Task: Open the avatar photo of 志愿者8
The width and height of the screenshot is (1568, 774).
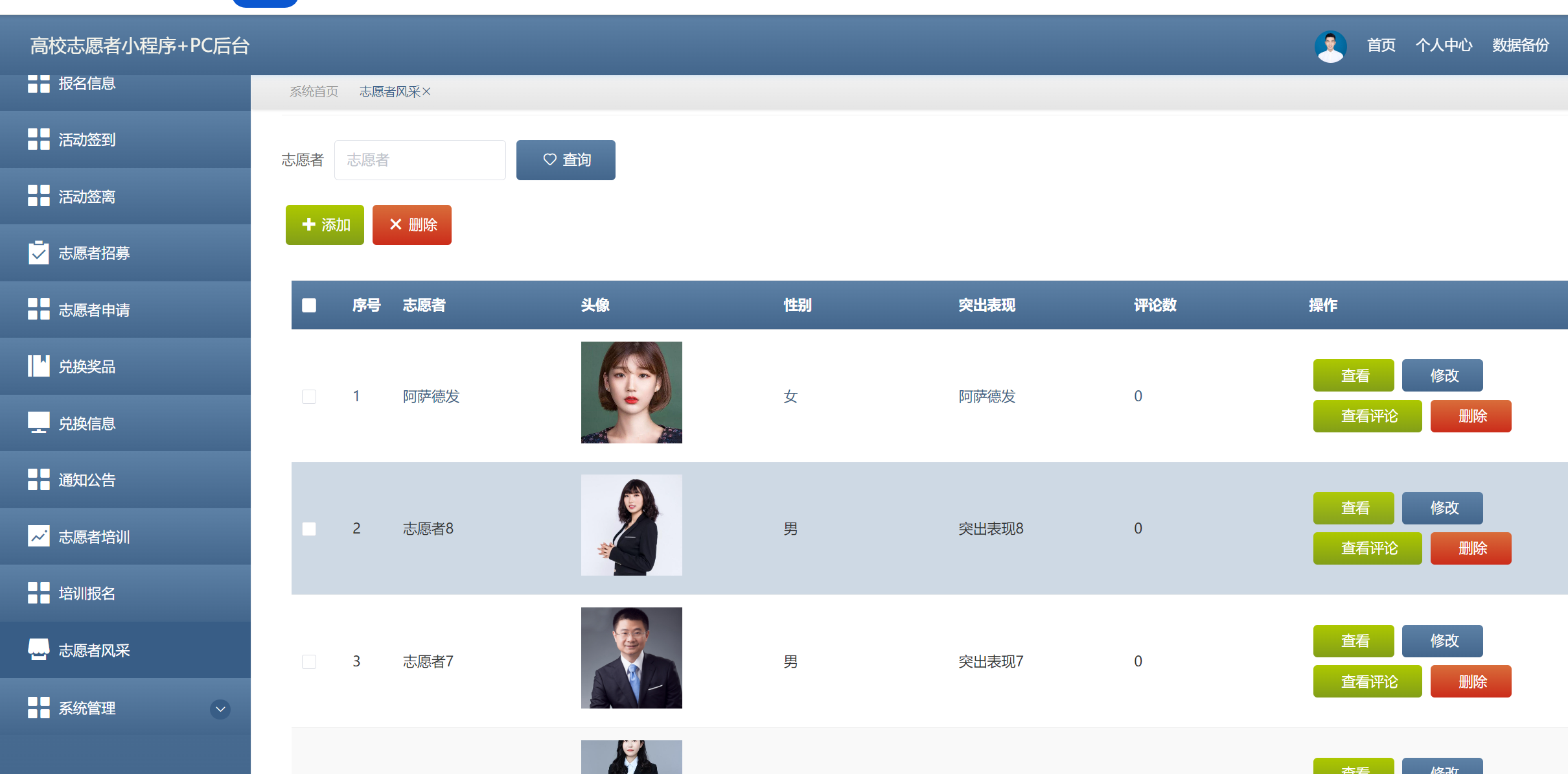Action: click(x=632, y=525)
